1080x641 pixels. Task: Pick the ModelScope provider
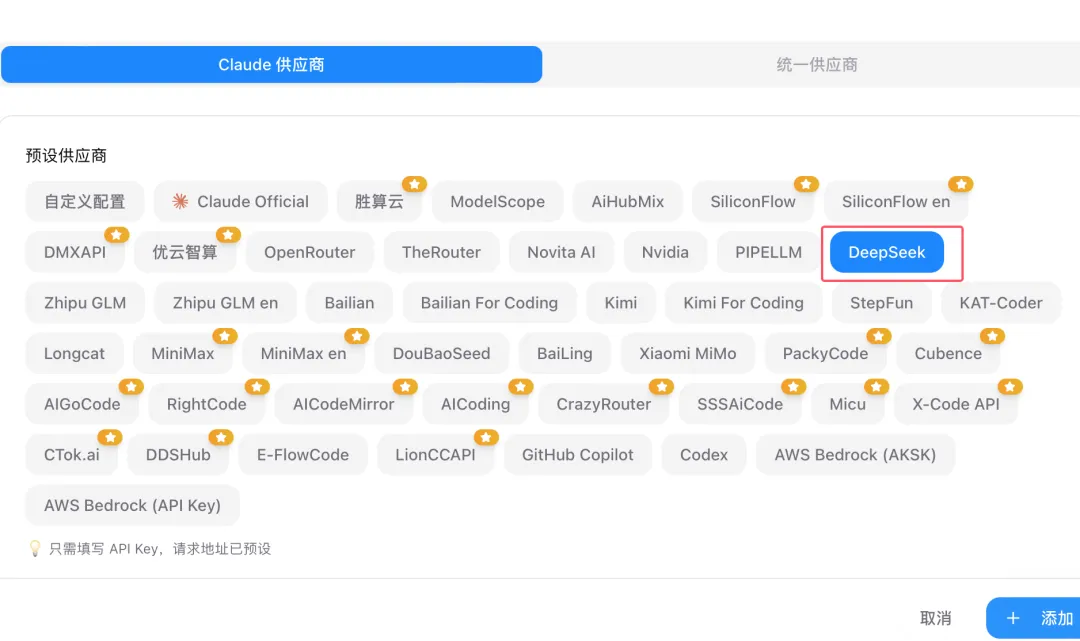coord(497,202)
